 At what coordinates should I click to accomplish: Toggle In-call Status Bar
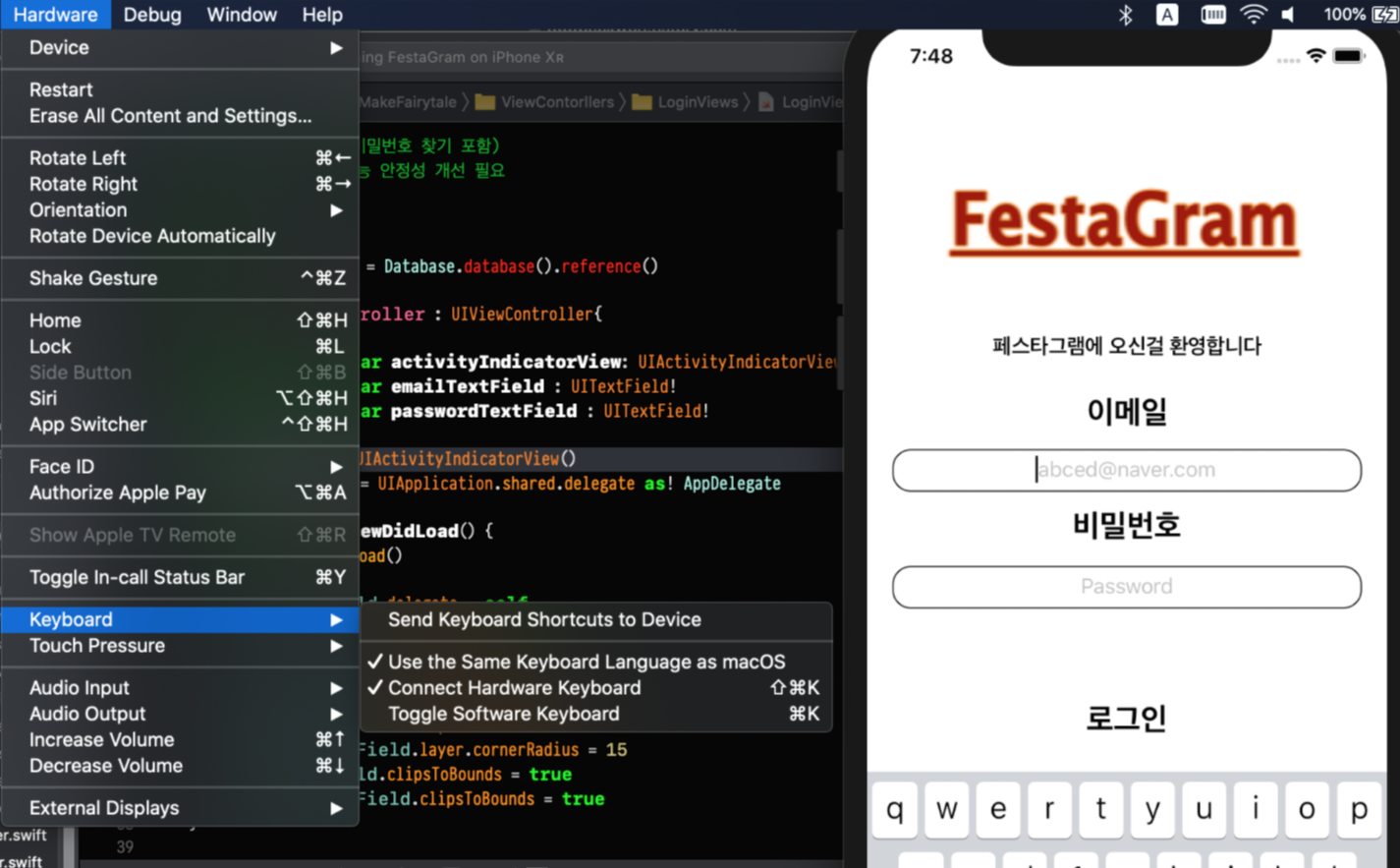(x=180, y=577)
